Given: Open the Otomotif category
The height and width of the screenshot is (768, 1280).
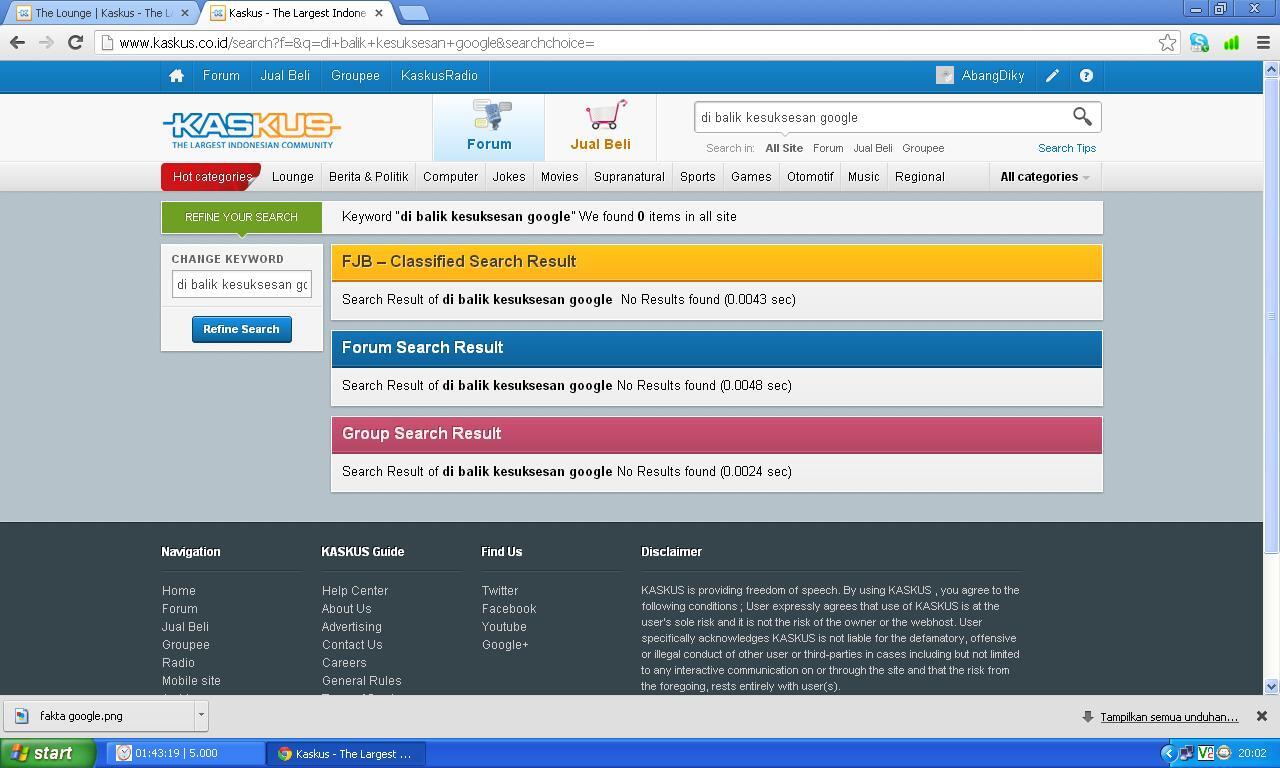Looking at the screenshot, I should click(x=810, y=177).
